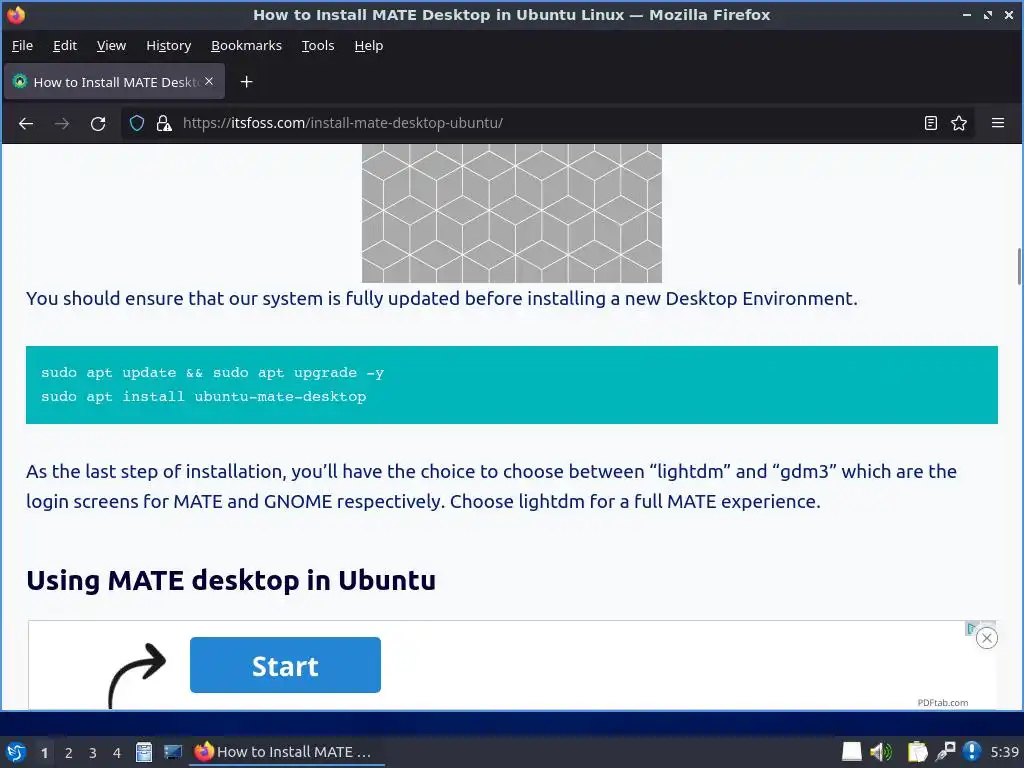Switch to workspace 1

coord(44,753)
